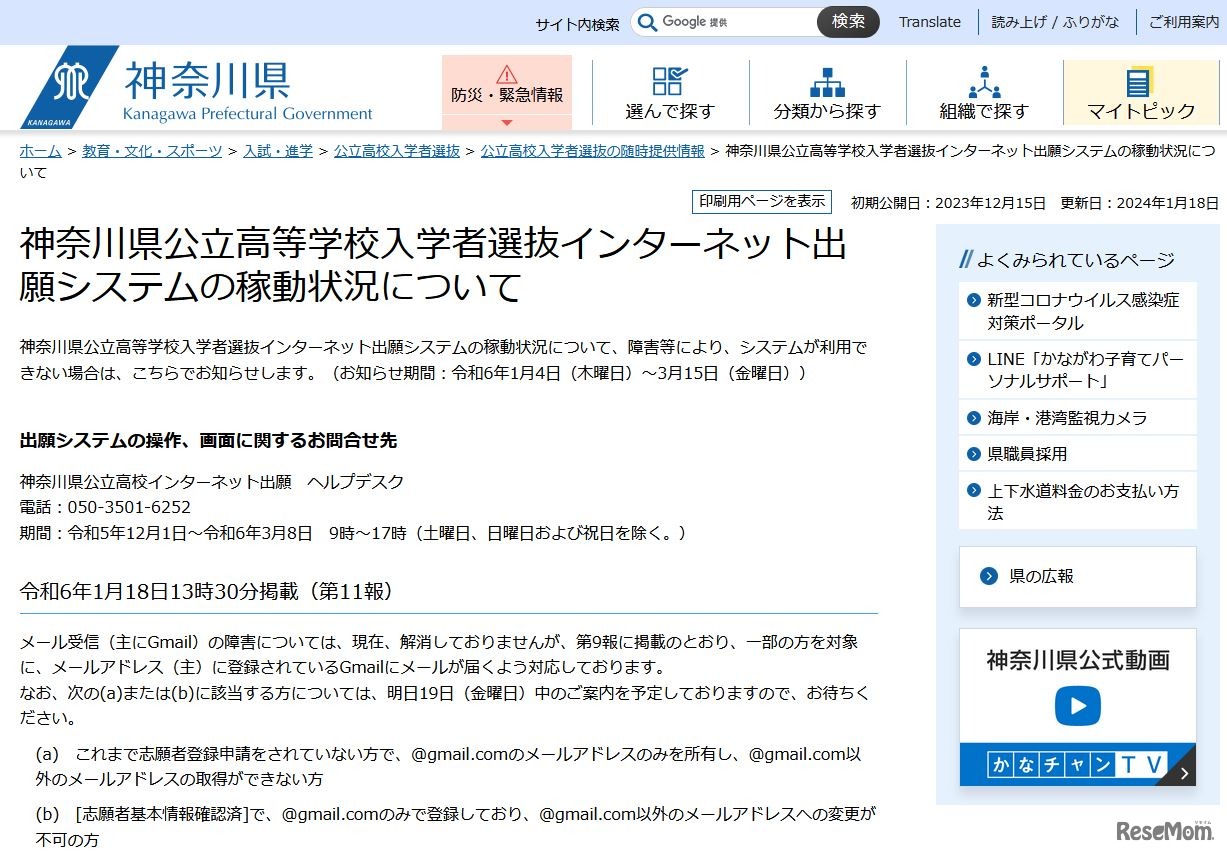This screenshot has width=1227, height=854.
Task: Show the 印刷用ページを表示 print view
Action: pos(761,201)
